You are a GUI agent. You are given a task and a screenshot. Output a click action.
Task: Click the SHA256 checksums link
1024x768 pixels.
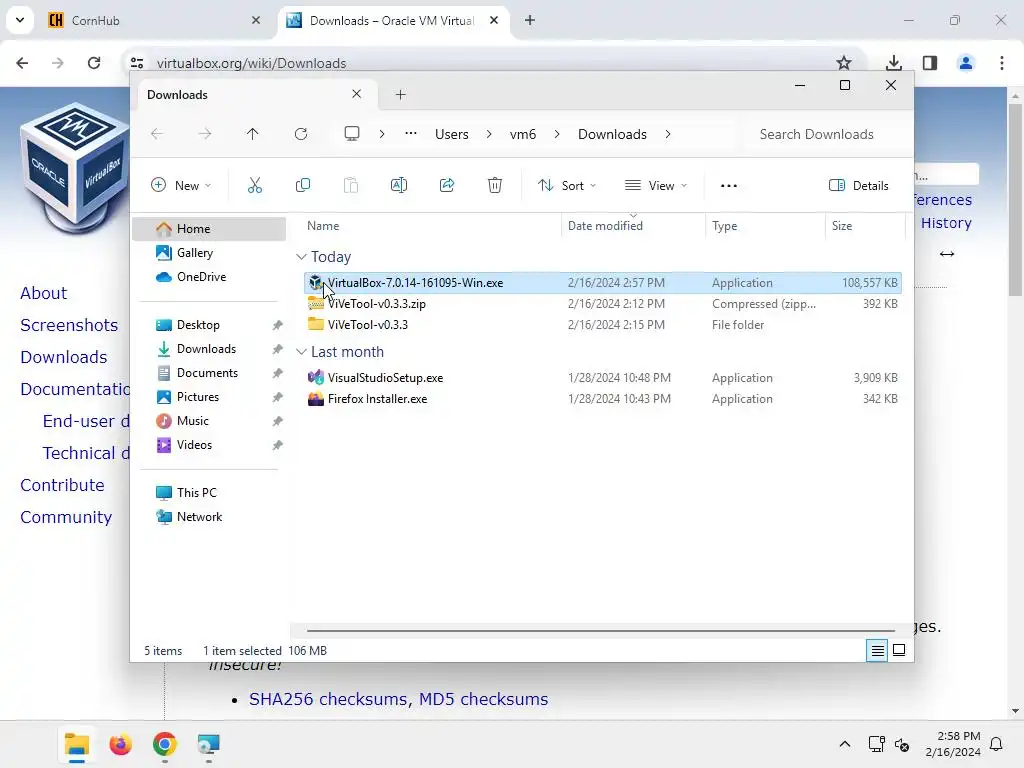coord(328,699)
